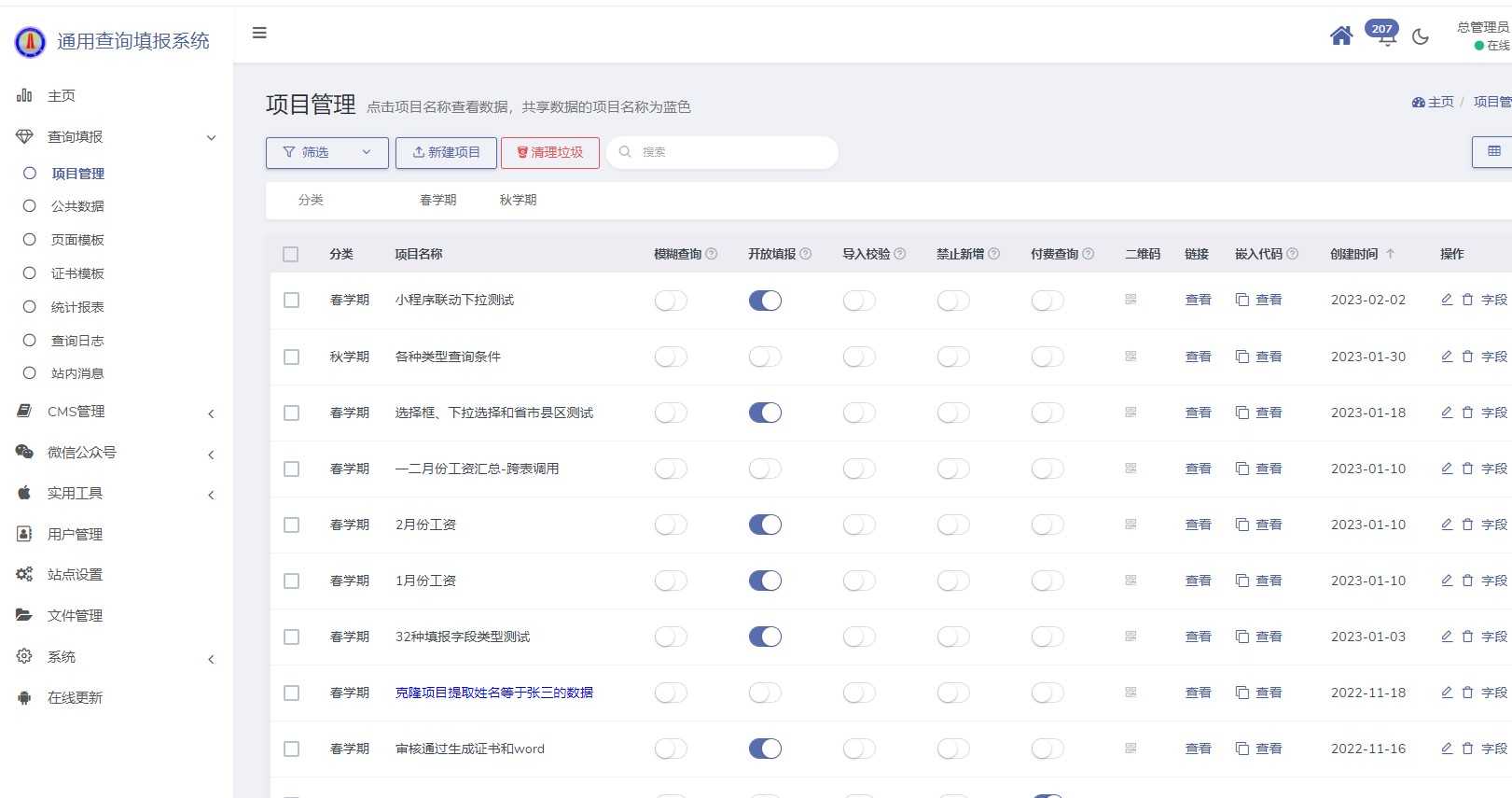Viewport: 1512px width, 798px height.
Task: Click the 搜索 search input field
Action: (x=723, y=152)
